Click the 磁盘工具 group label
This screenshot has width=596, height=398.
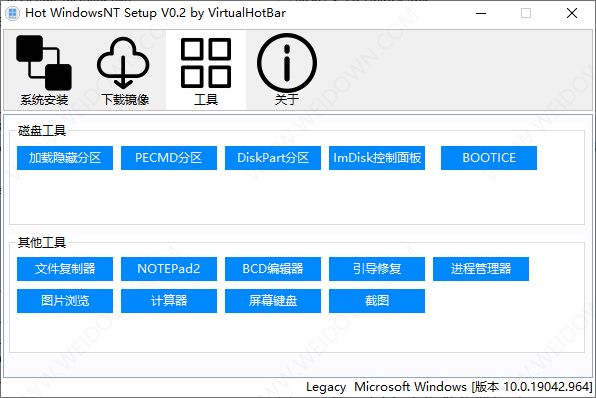point(42,131)
